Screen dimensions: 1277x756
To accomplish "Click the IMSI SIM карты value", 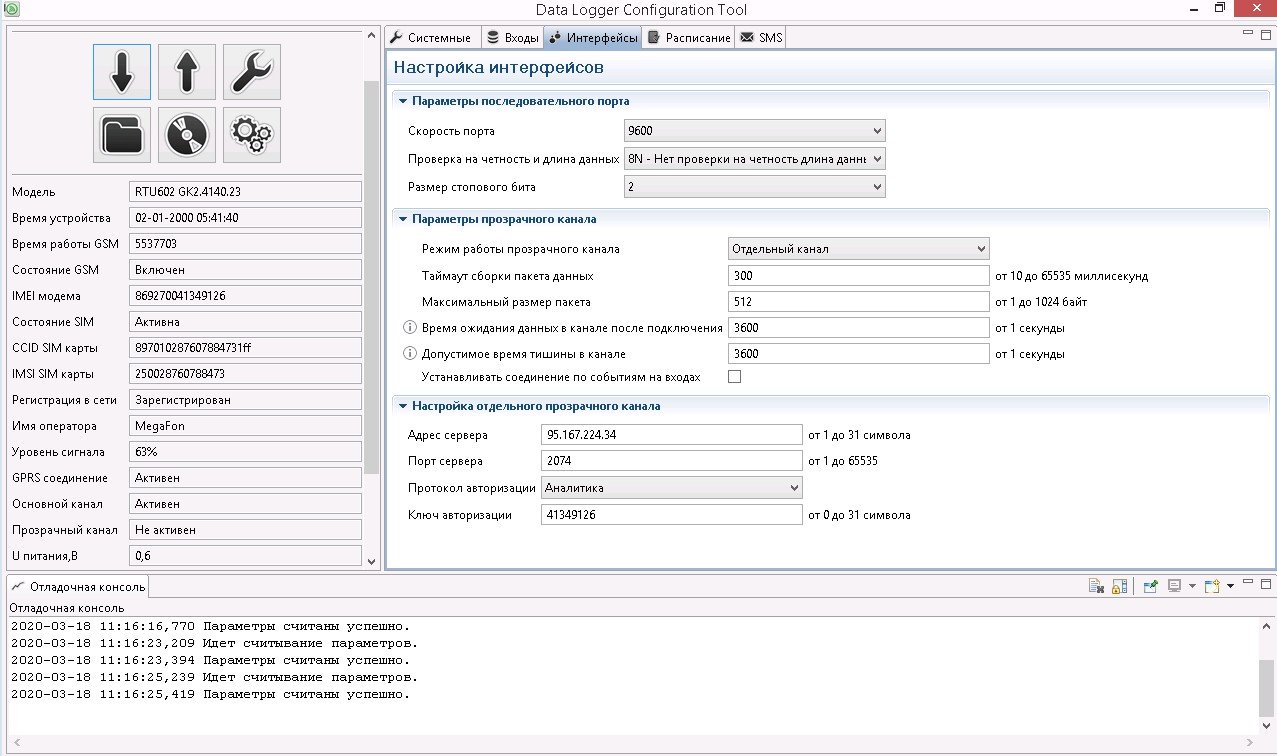I will pos(245,373).
